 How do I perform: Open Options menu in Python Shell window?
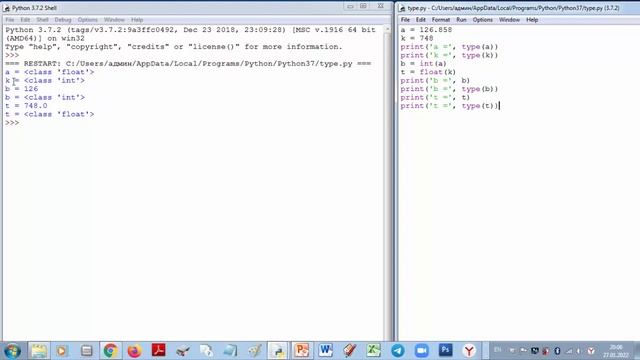coord(88,20)
